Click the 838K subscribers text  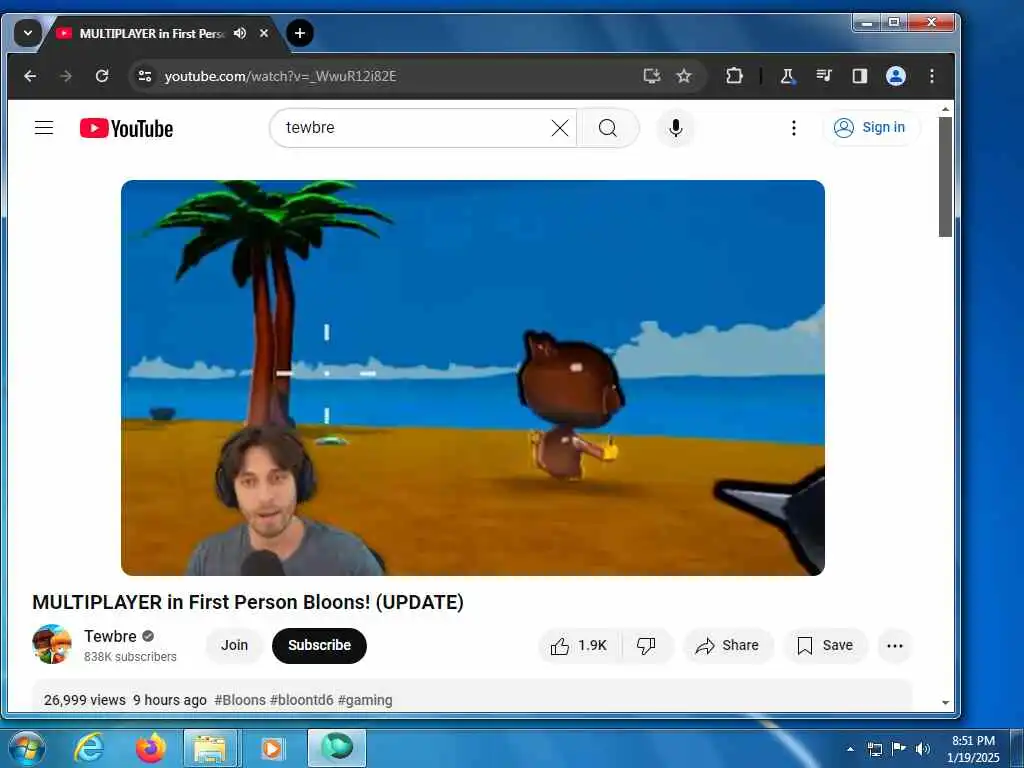coord(130,657)
